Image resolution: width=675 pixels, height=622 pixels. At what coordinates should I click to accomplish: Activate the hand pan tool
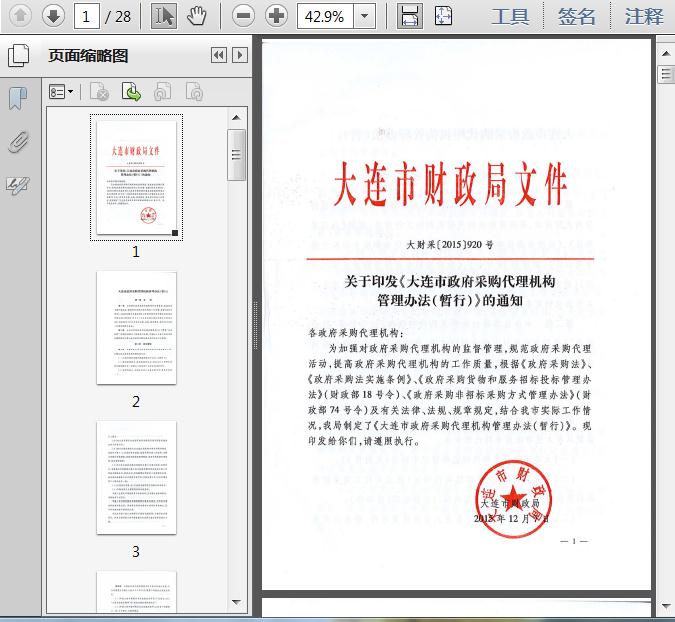[x=197, y=16]
